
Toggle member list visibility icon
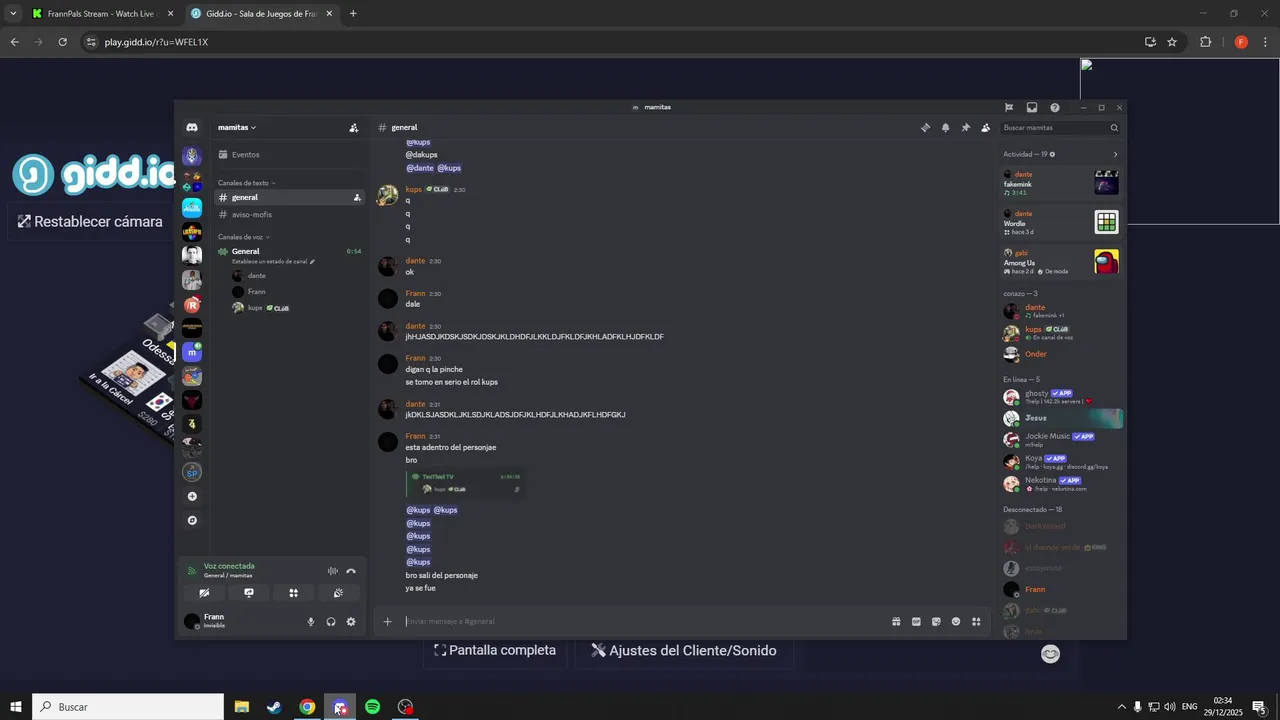tap(985, 128)
